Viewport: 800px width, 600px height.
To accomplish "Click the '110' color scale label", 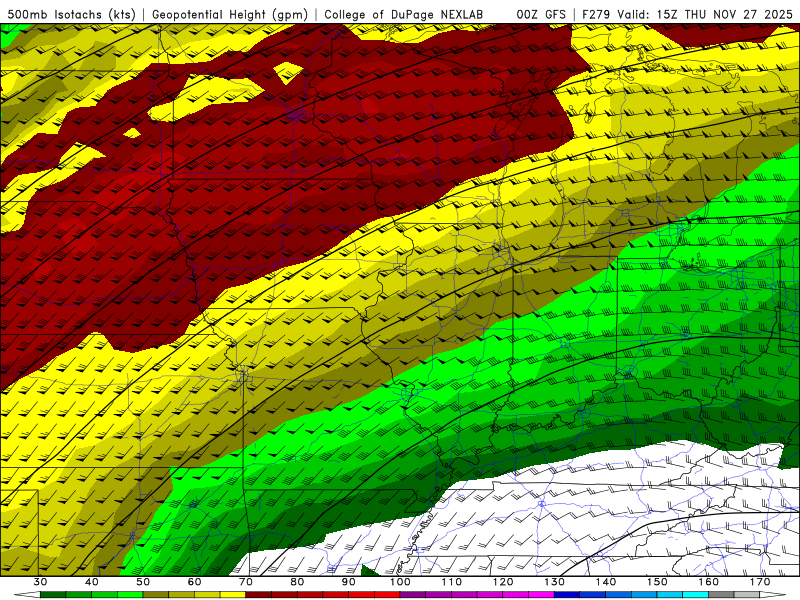I will [452, 582].
